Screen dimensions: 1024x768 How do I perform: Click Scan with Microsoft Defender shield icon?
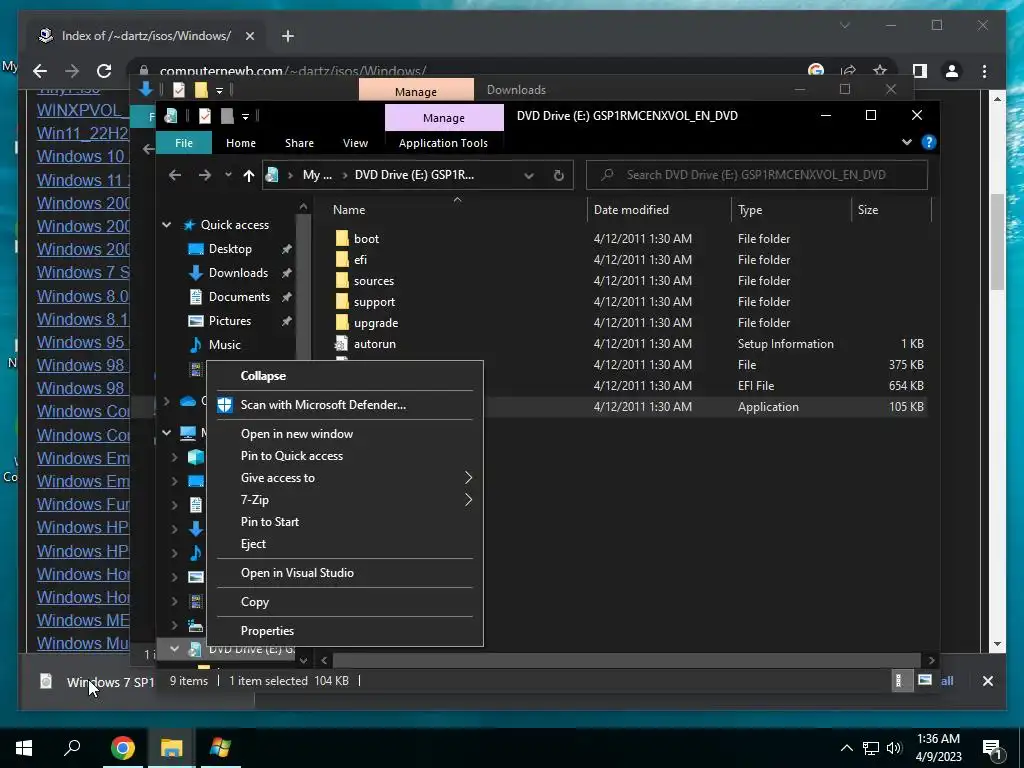click(225, 405)
